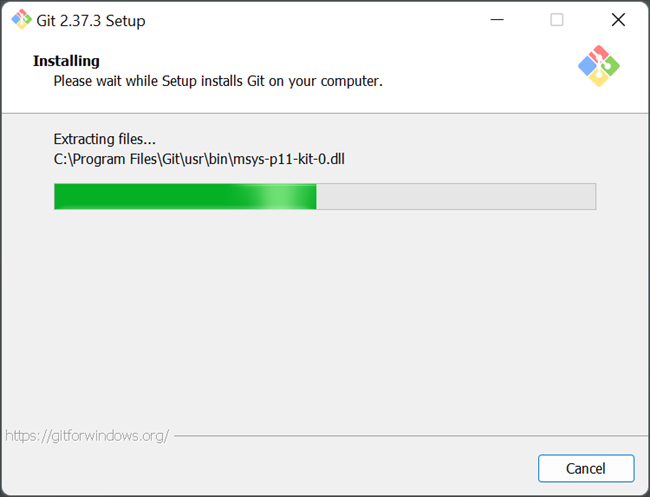This screenshot has height=497, width=650.
Task: Click the "Extracting files..." status label
Action: pos(104,139)
